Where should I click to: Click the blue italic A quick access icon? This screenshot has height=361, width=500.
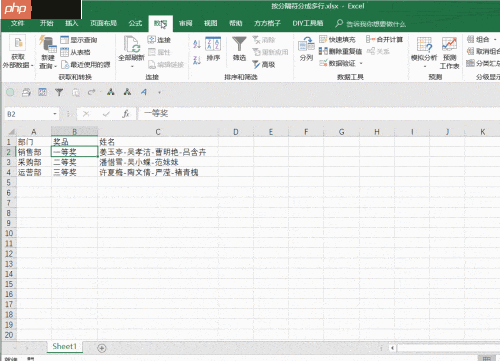point(144,92)
